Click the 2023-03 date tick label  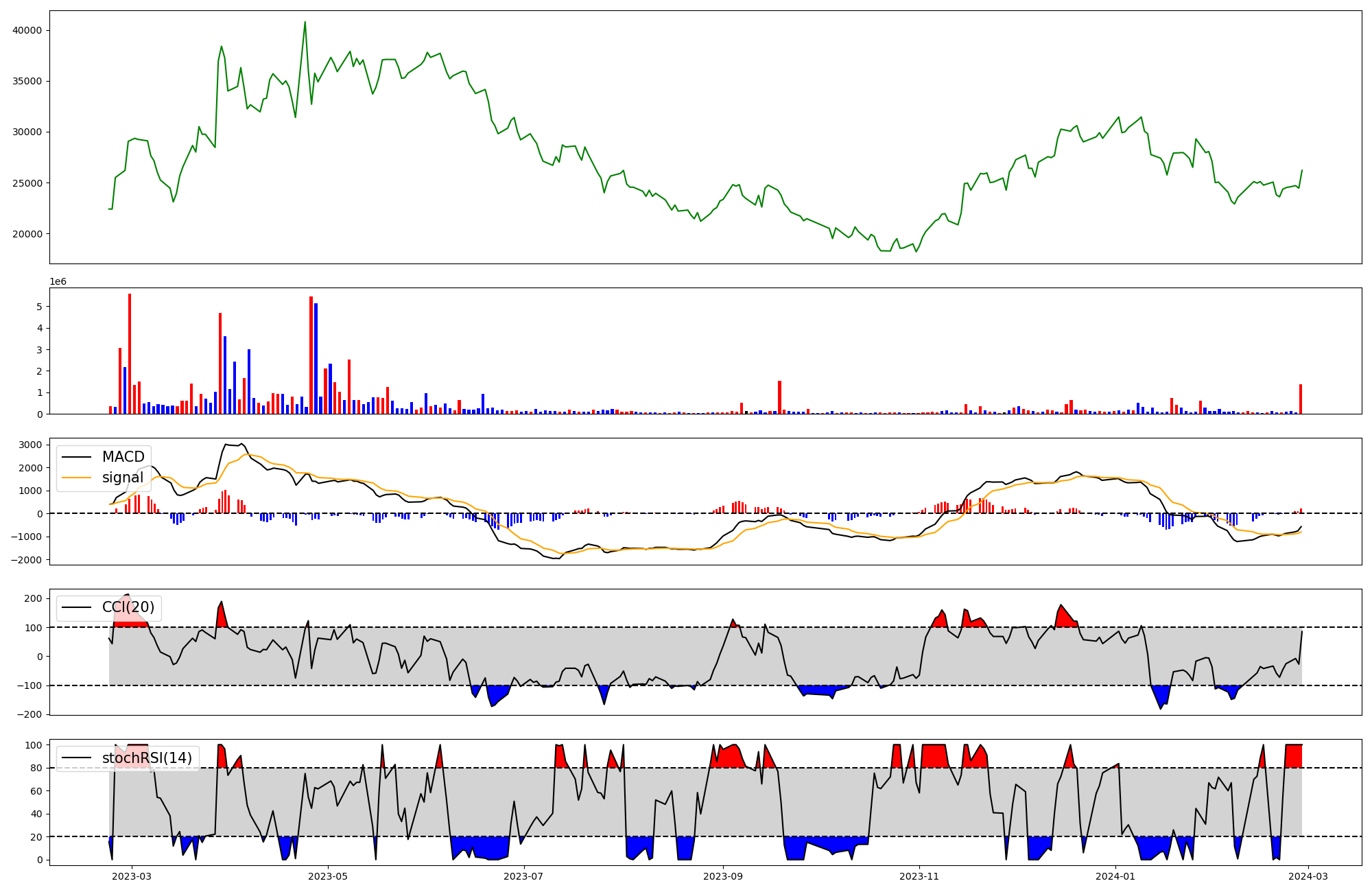pos(131,876)
